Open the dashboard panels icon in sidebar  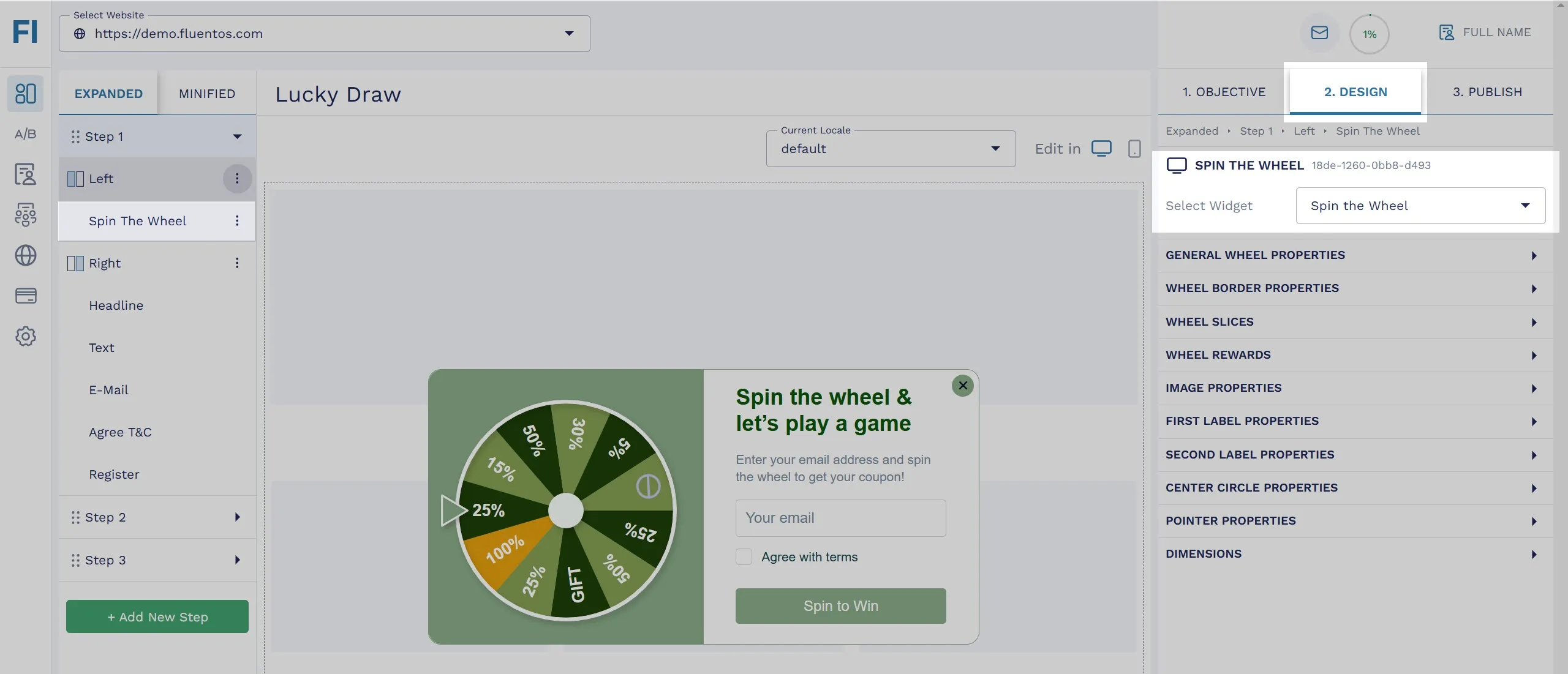(x=25, y=94)
